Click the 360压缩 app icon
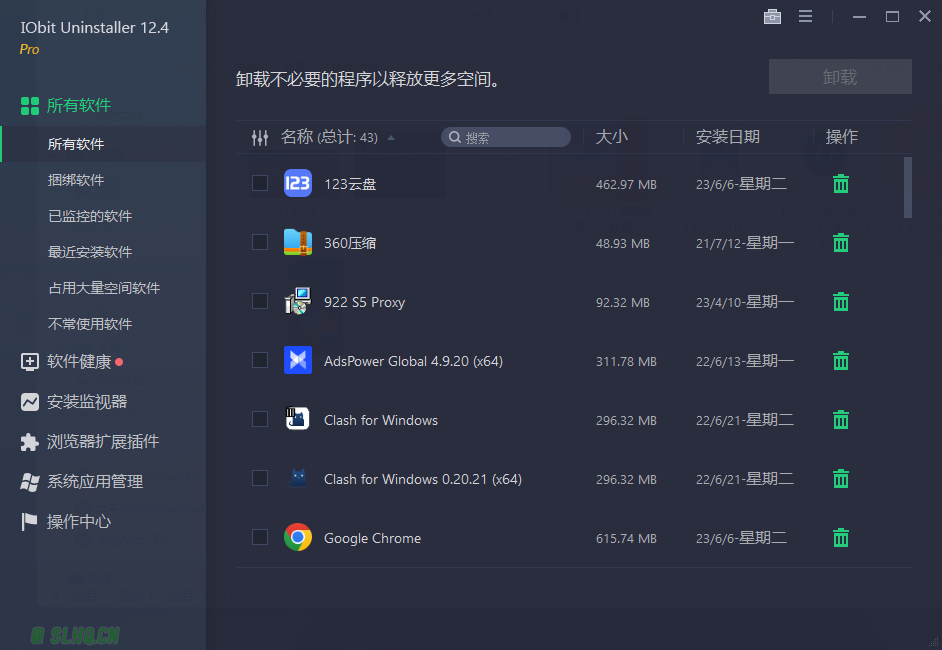This screenshot has height=650, width=942. click(x=298, y=242)
